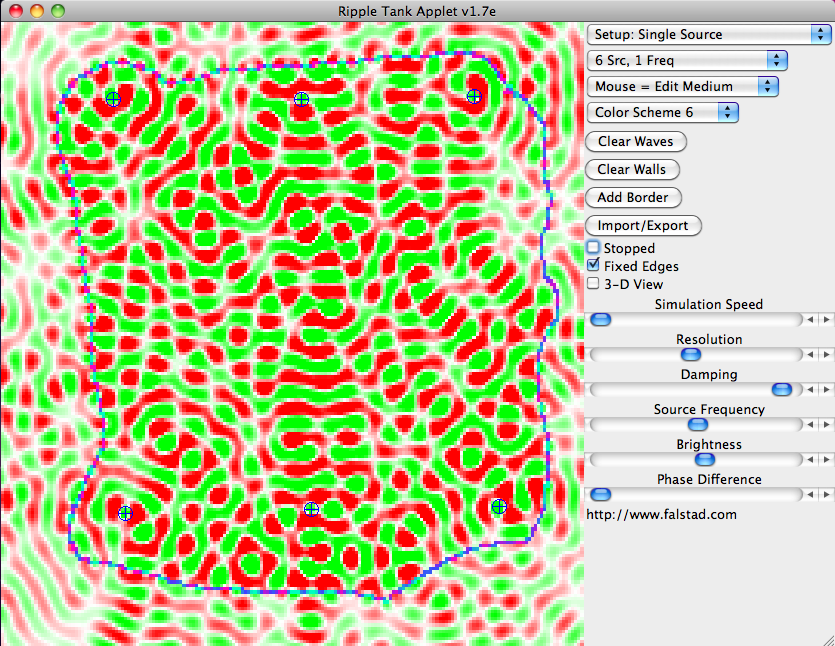Image resolution: width=835 pixels, height=646 pixels.
Task: Click the Resolution slider thumb
Action: pos(691,355)
